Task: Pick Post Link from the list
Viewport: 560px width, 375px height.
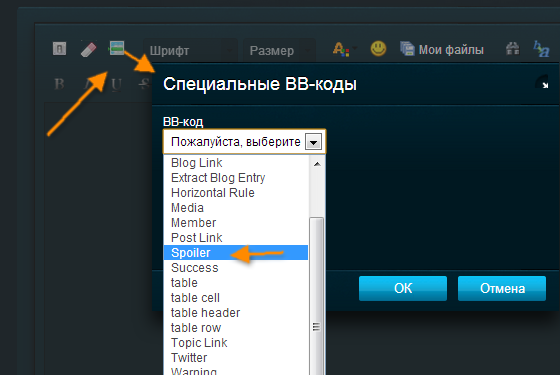Action: click(x=236, y=238)
